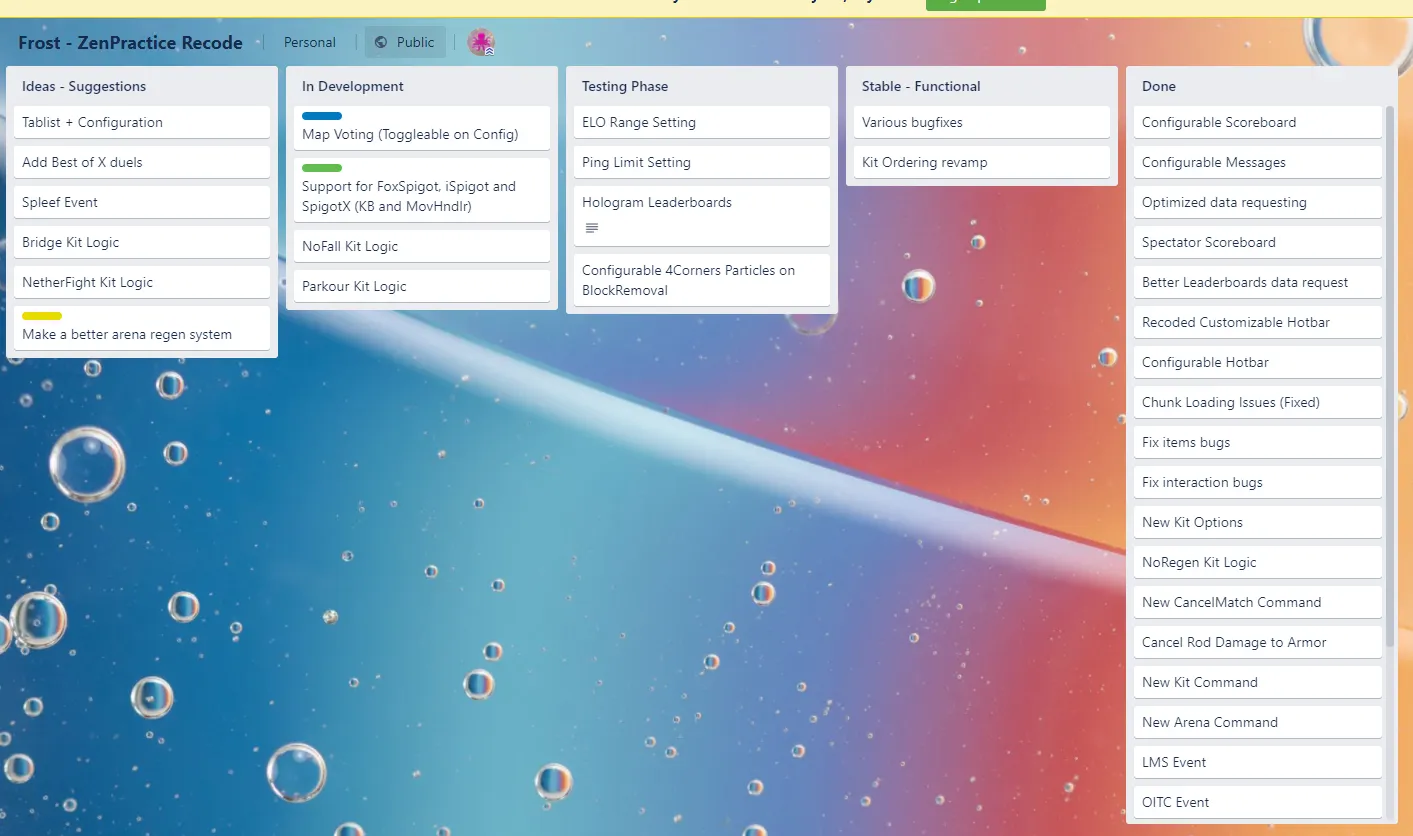This screenshot has height=836, width=1413.
Task: Click the green button in the top banner
Action: pyautogui.click(x=985, y=4)
